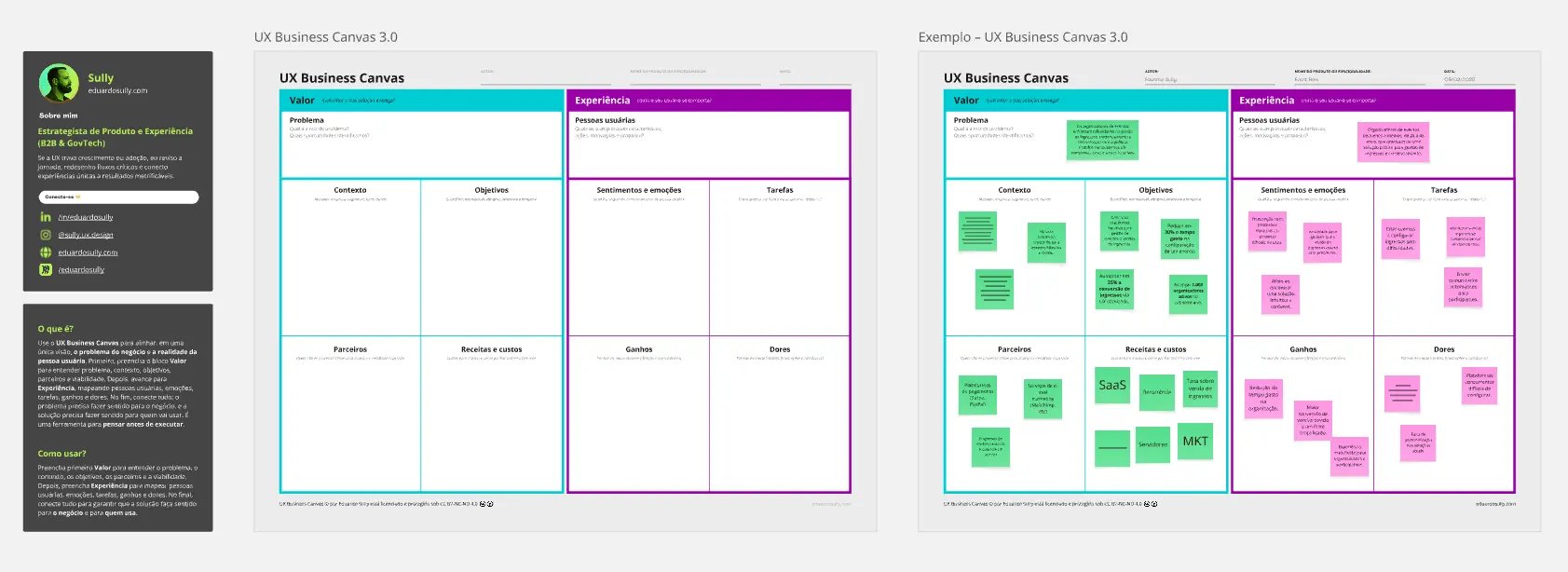Click Sully's profile avatar photo
1568x572 pixels.
59,83
